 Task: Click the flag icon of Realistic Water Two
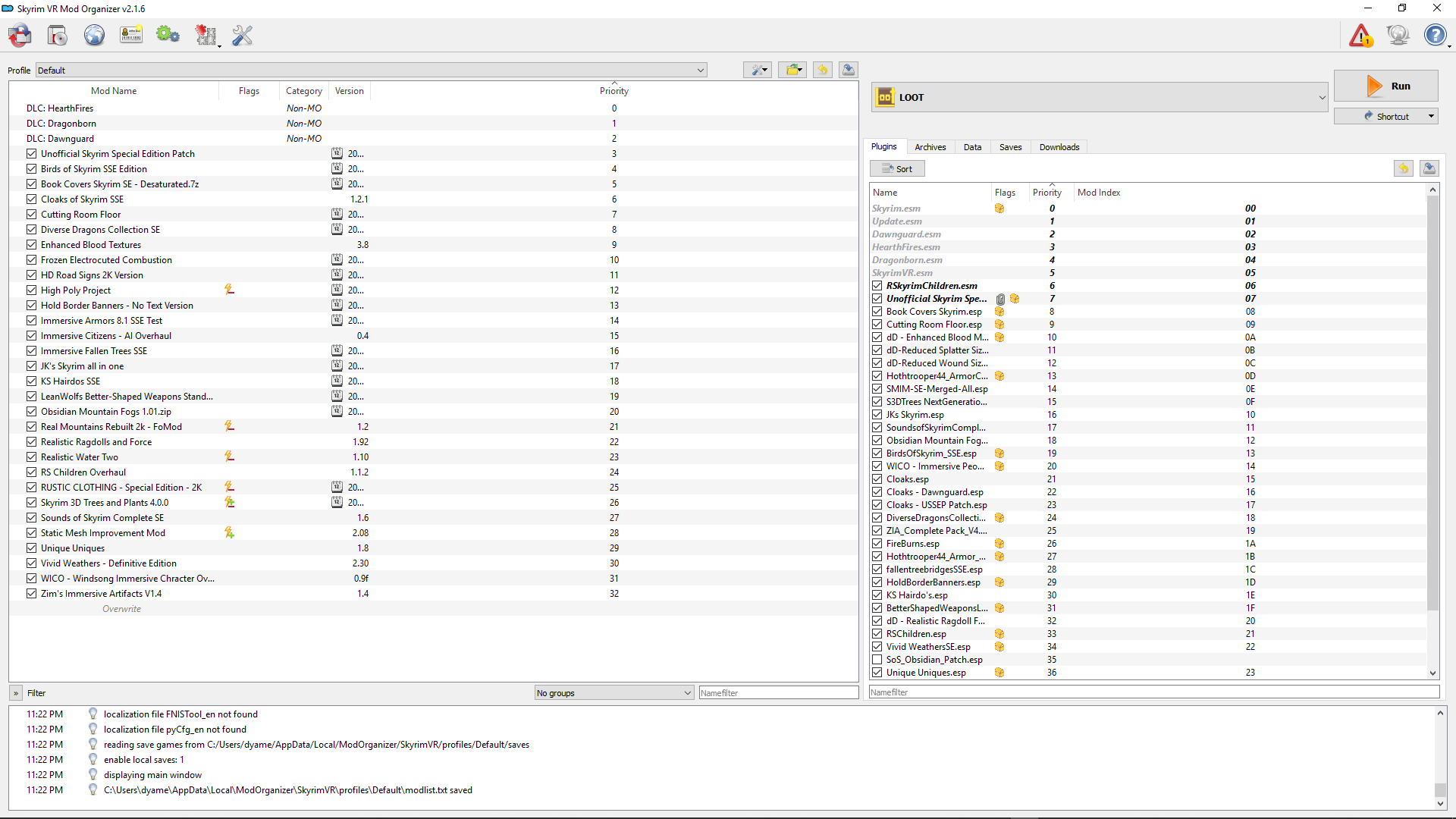(x=229, y=457)
